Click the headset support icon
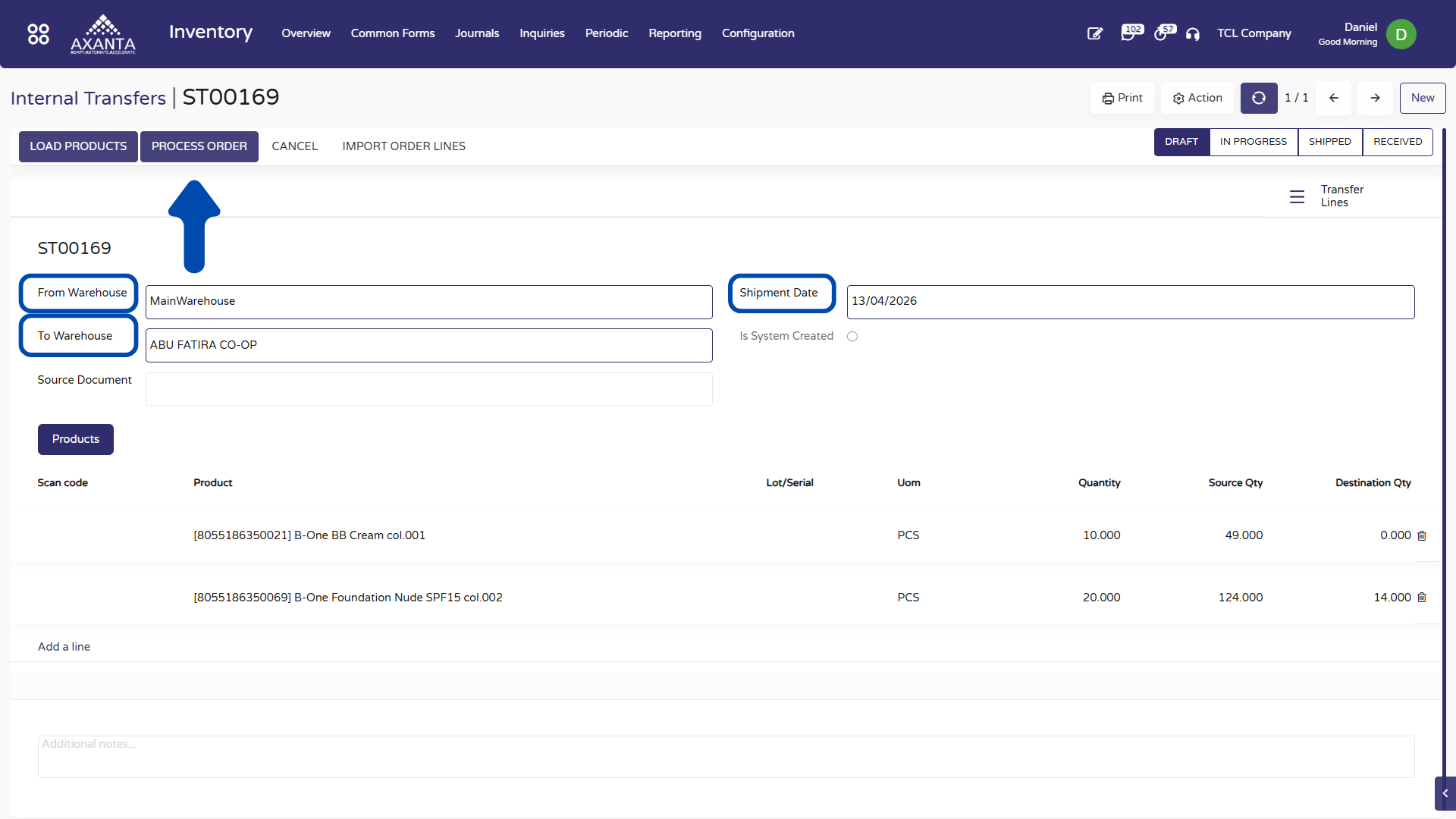This screenshot has width=1456, height=819. click(1193, 34)
